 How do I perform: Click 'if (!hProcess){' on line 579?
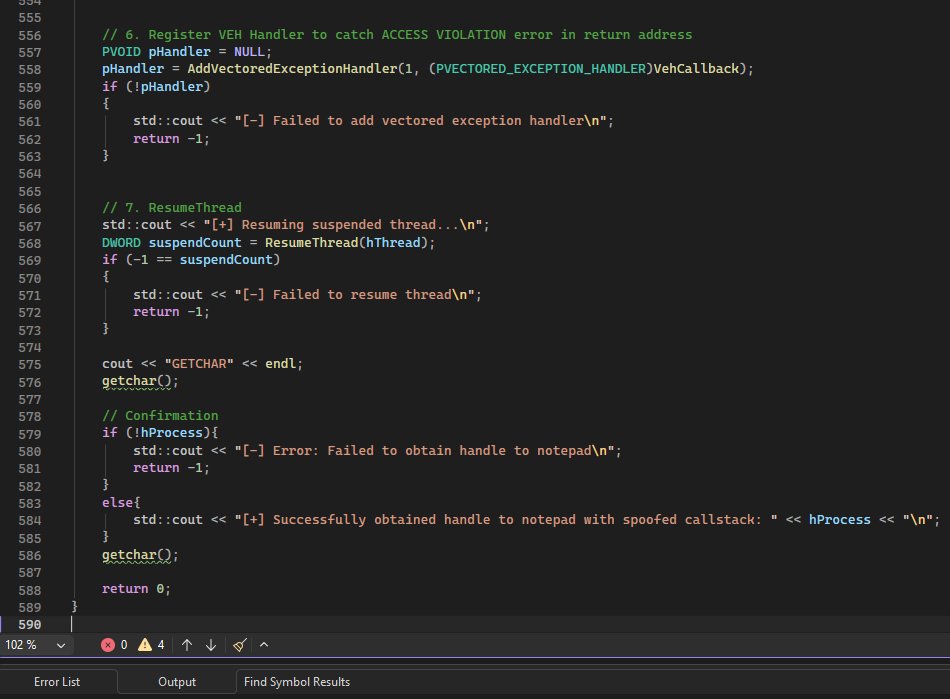point(160,433)
